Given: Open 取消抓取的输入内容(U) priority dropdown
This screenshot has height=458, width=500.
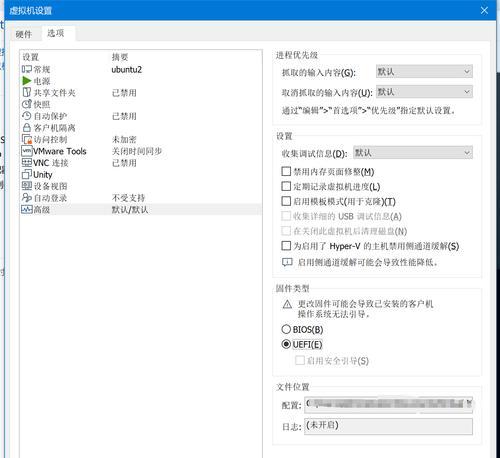Looking at the screenshot, I should [x=424, y=92].
